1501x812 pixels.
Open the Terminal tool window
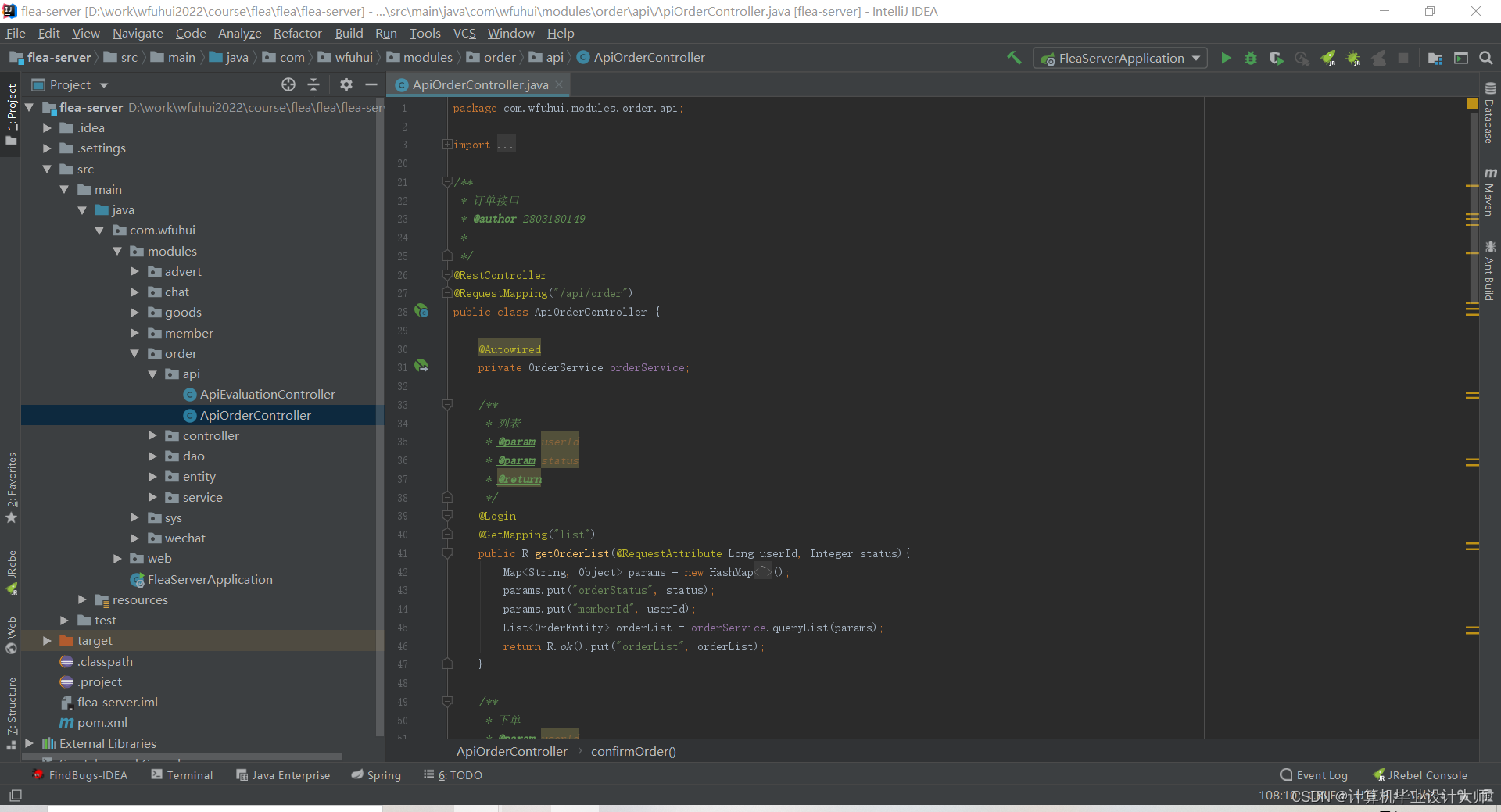(182, 774)
